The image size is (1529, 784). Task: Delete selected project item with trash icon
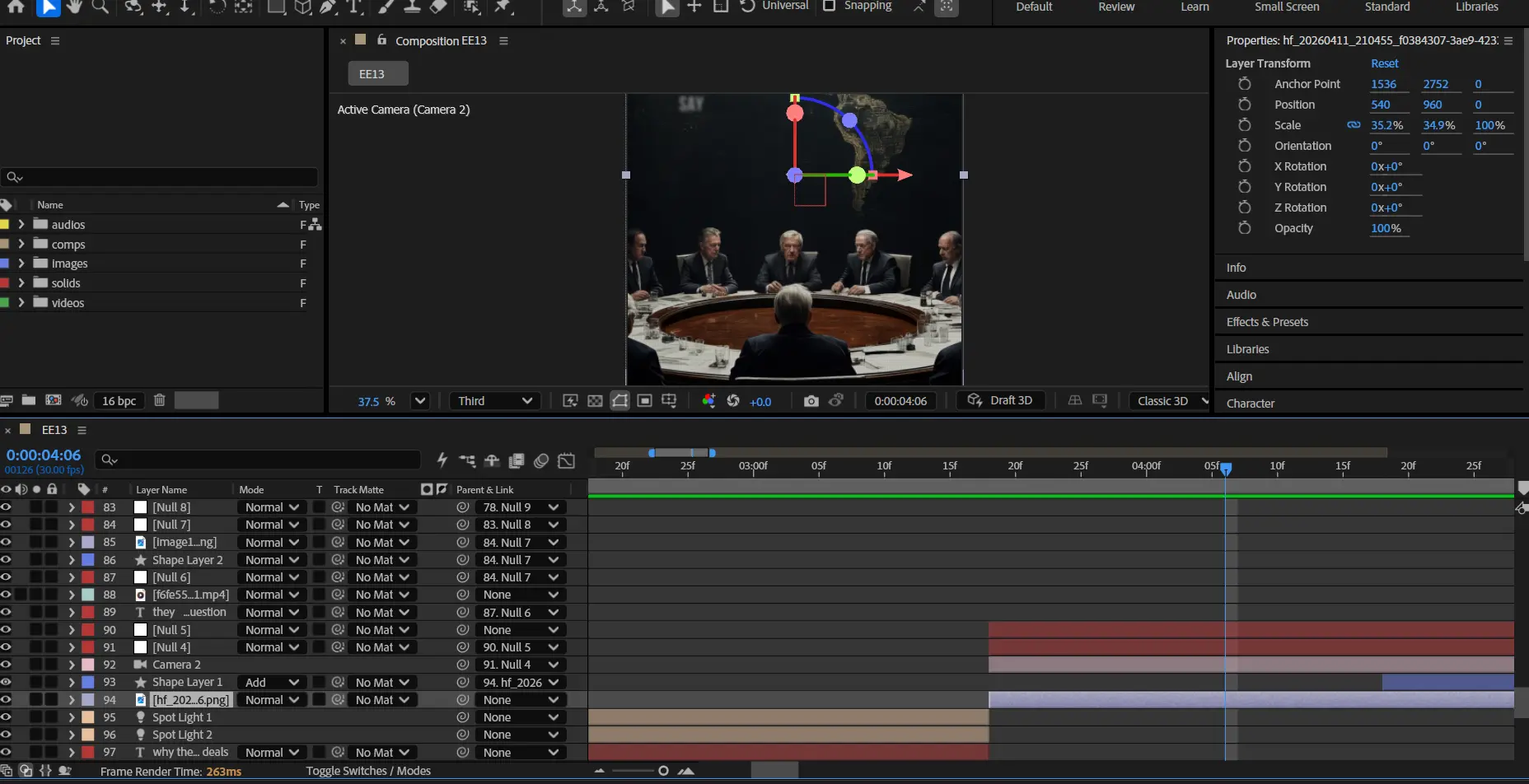[x=160, y=400]
